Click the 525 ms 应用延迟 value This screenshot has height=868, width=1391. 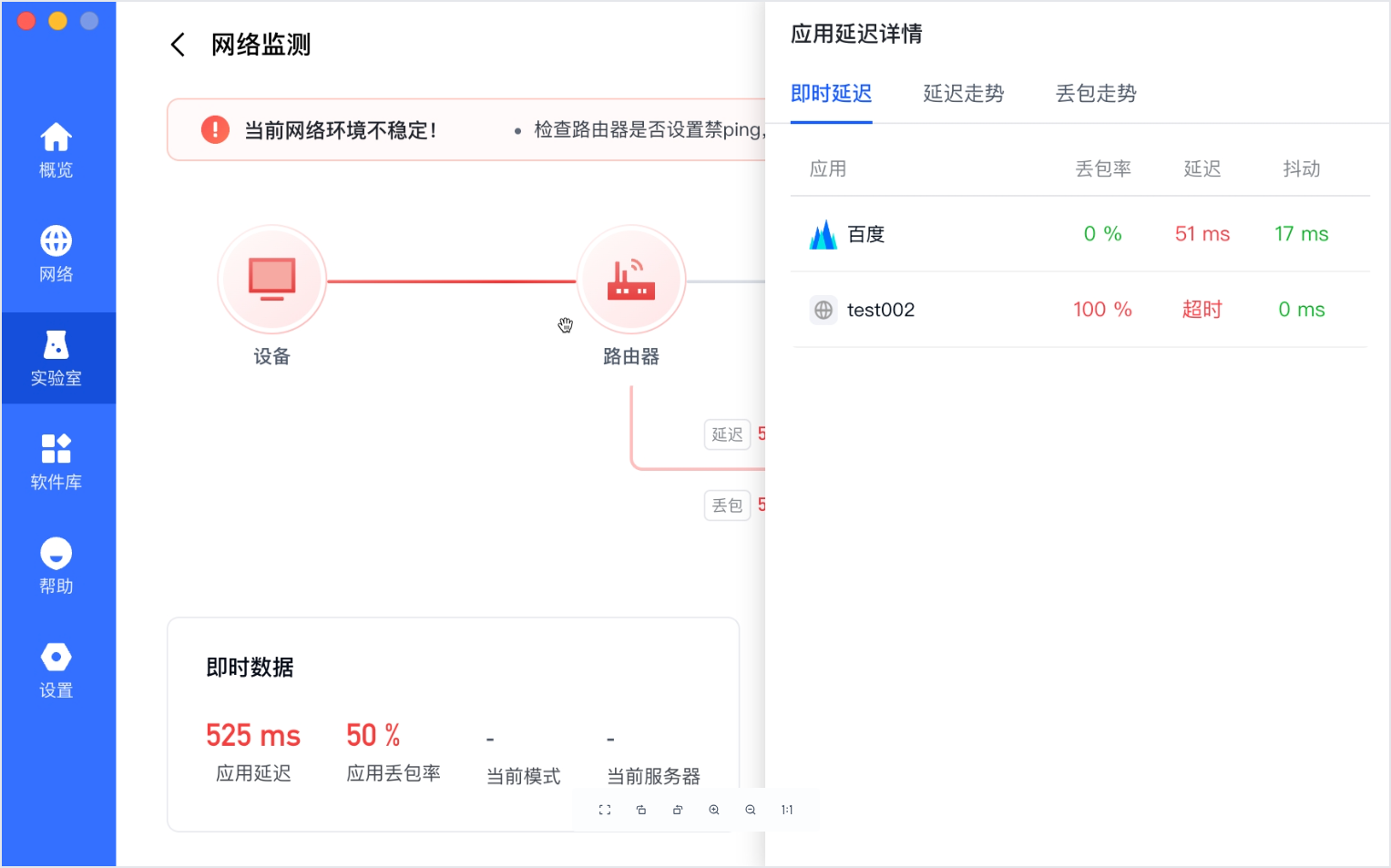click(x=253, y=735)
